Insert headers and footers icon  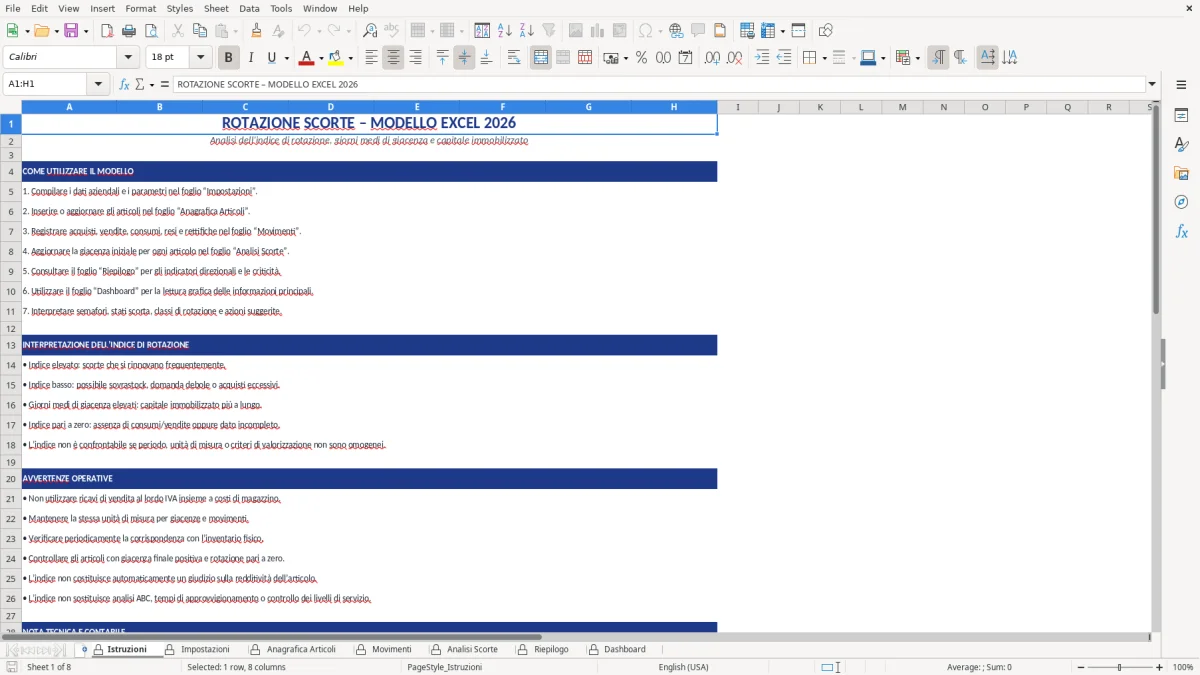pos(720,31)
